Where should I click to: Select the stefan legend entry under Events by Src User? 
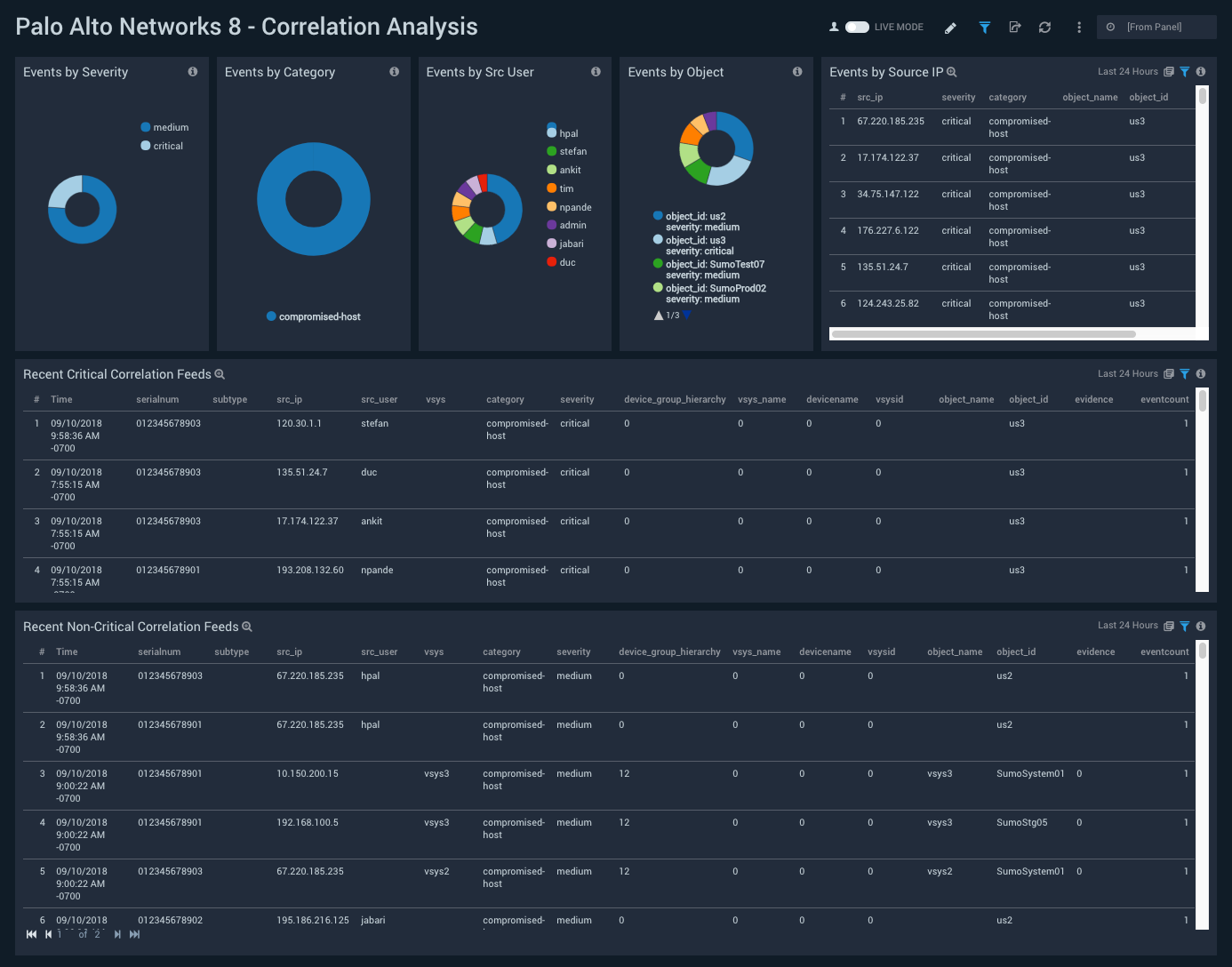[x=572, y=151]
